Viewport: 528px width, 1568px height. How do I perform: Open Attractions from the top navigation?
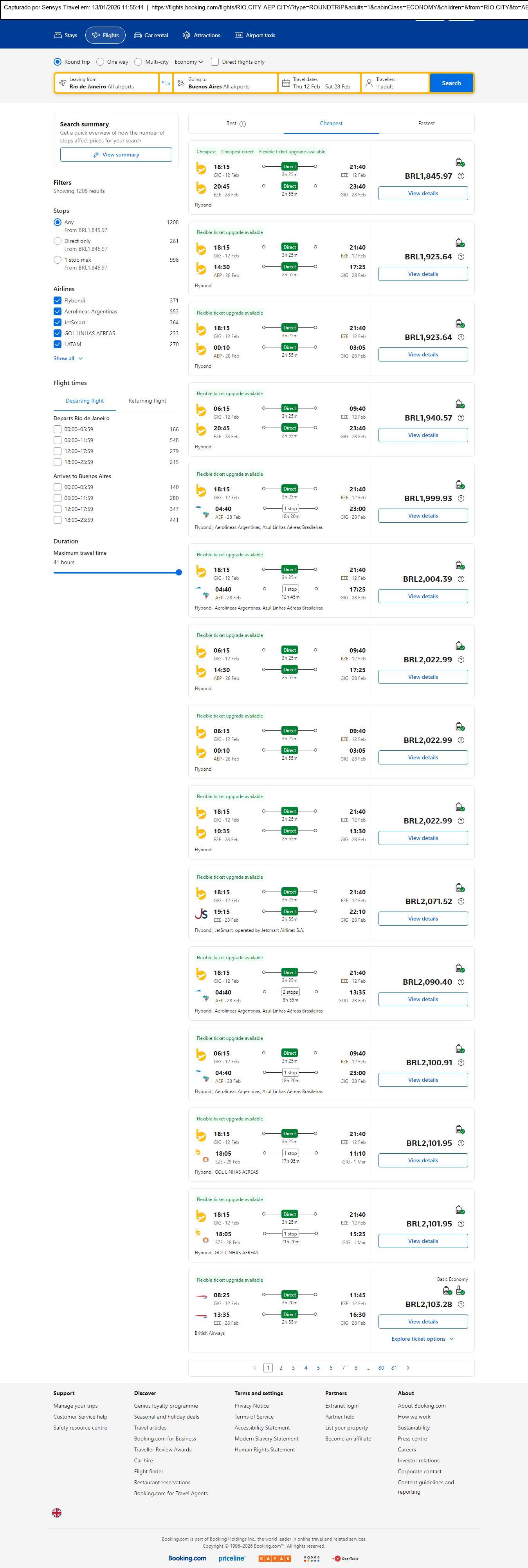point(202,35)
